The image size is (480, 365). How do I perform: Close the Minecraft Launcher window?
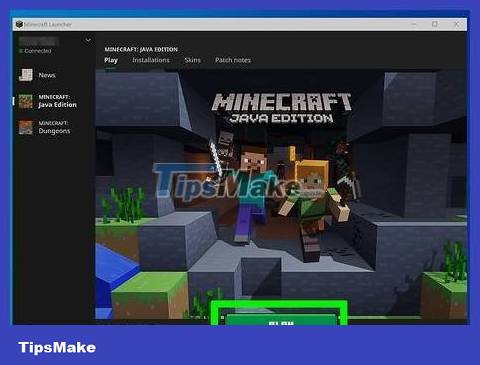[x=456, y=24]
